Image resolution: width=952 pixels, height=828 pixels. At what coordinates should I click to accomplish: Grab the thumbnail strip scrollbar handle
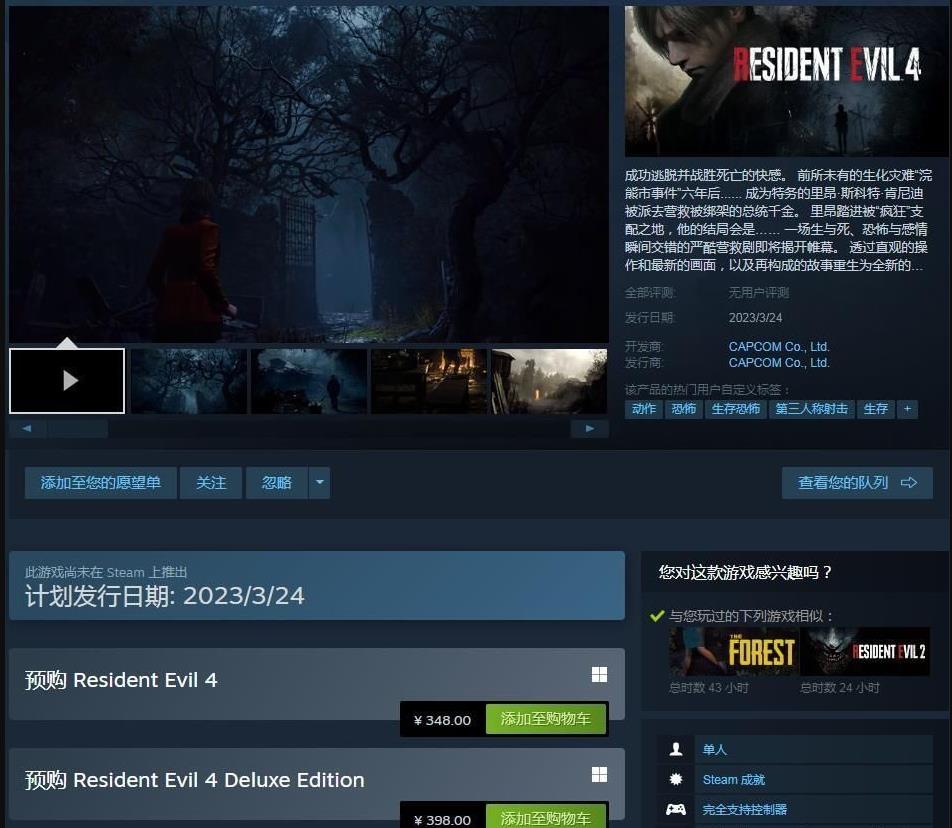[78, 429]
